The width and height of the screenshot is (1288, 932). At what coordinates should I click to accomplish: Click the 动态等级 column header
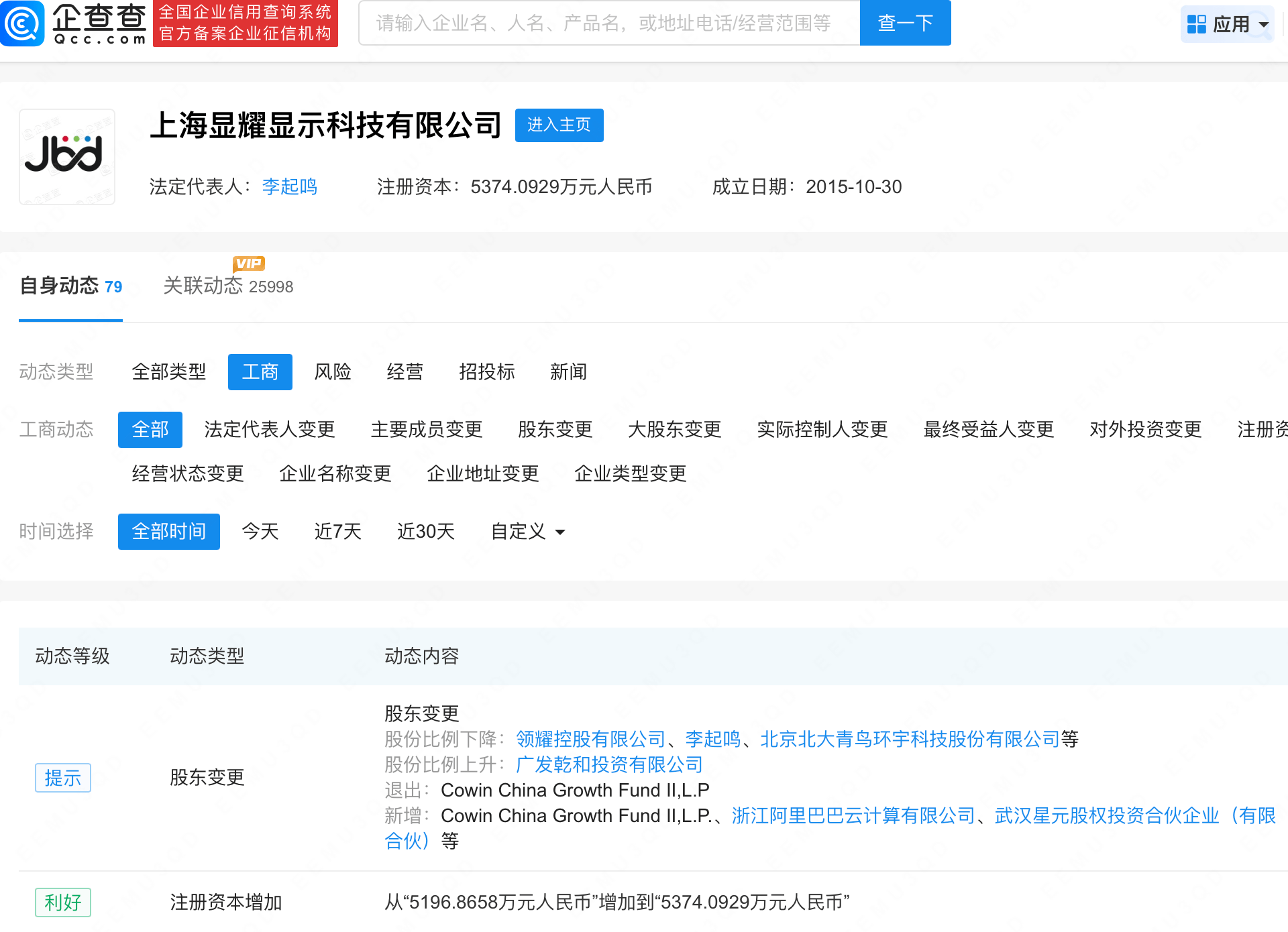[72, 656]
